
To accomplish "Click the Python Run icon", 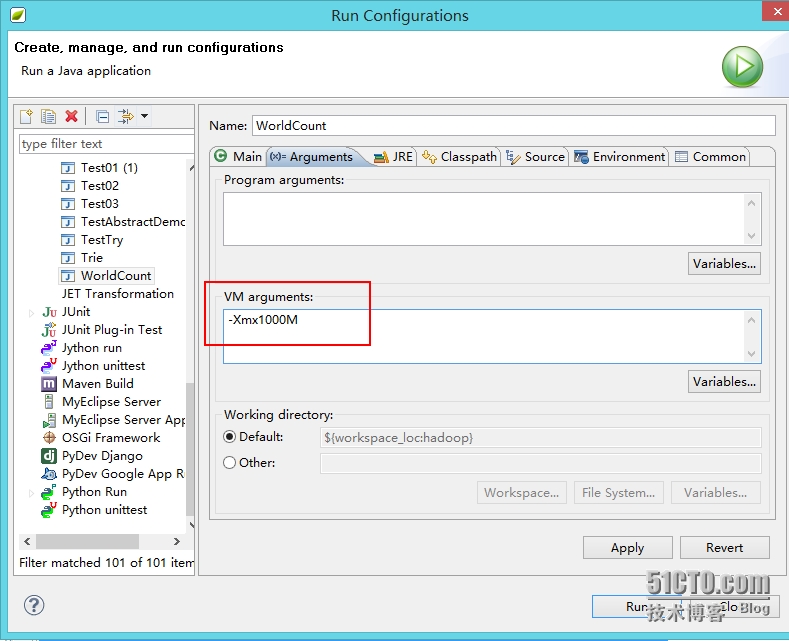I will [49, 492].
